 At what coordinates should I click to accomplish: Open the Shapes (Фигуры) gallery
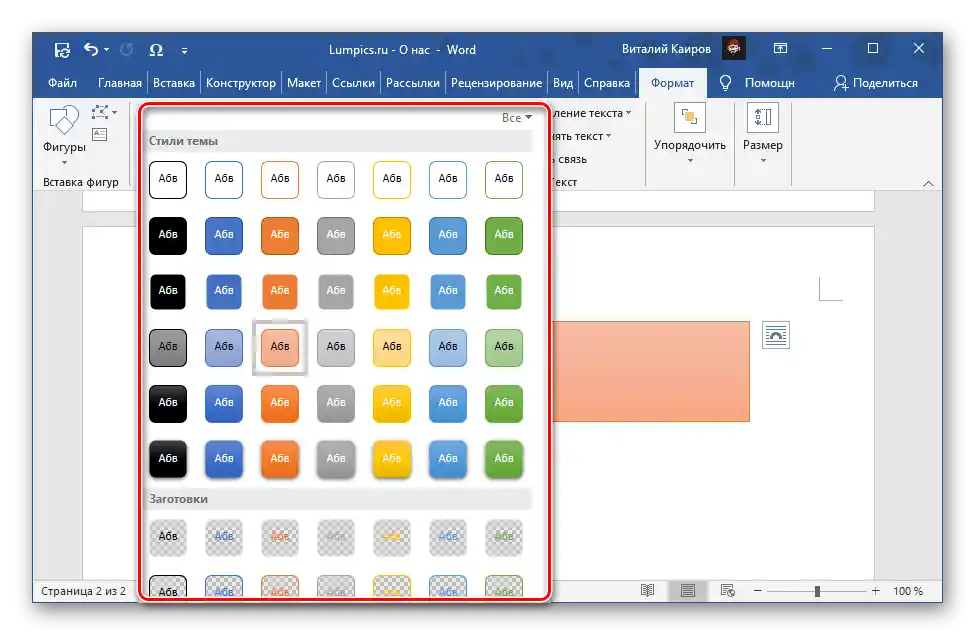click(64, 135)
